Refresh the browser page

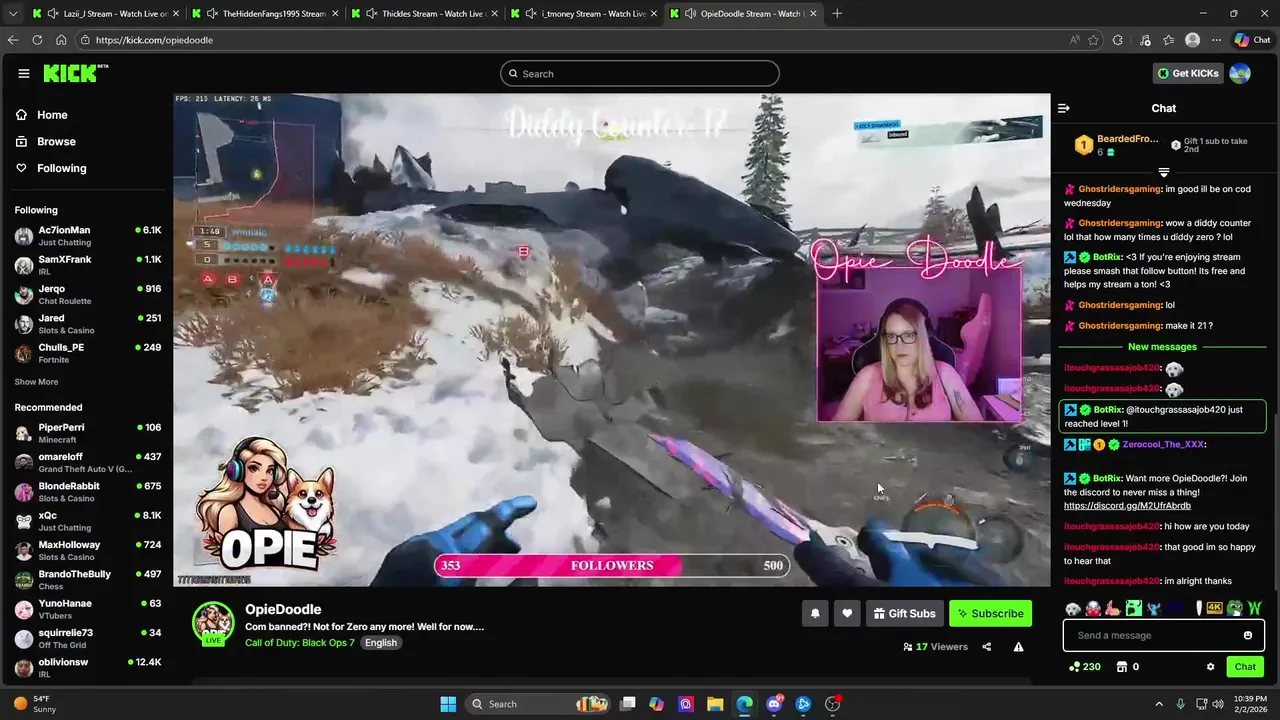click(x=37, y=40)
